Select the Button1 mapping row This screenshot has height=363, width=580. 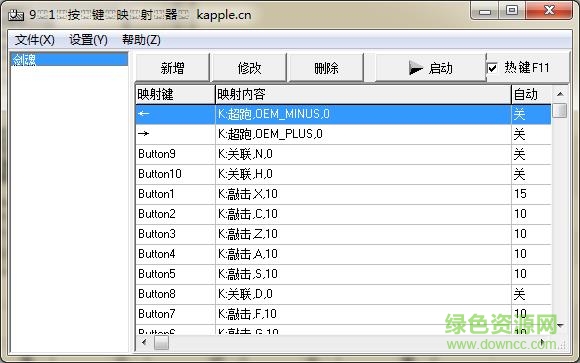click(x=343, y=194)
